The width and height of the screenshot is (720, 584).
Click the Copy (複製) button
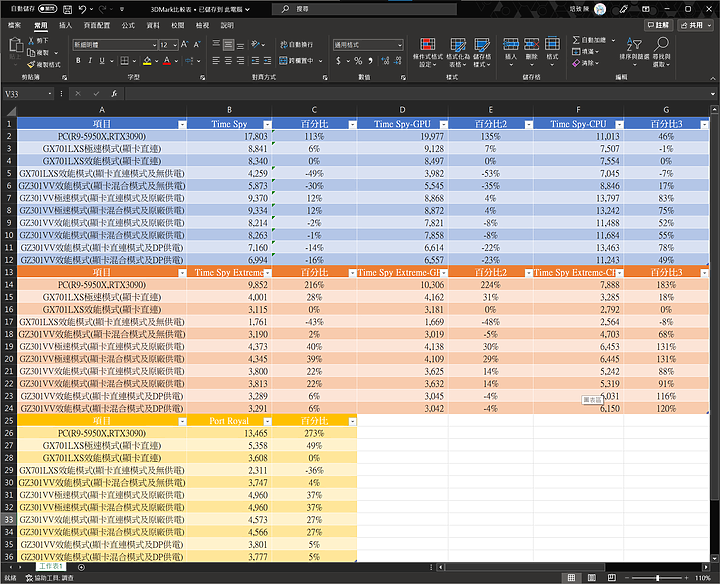click(39, 53)
